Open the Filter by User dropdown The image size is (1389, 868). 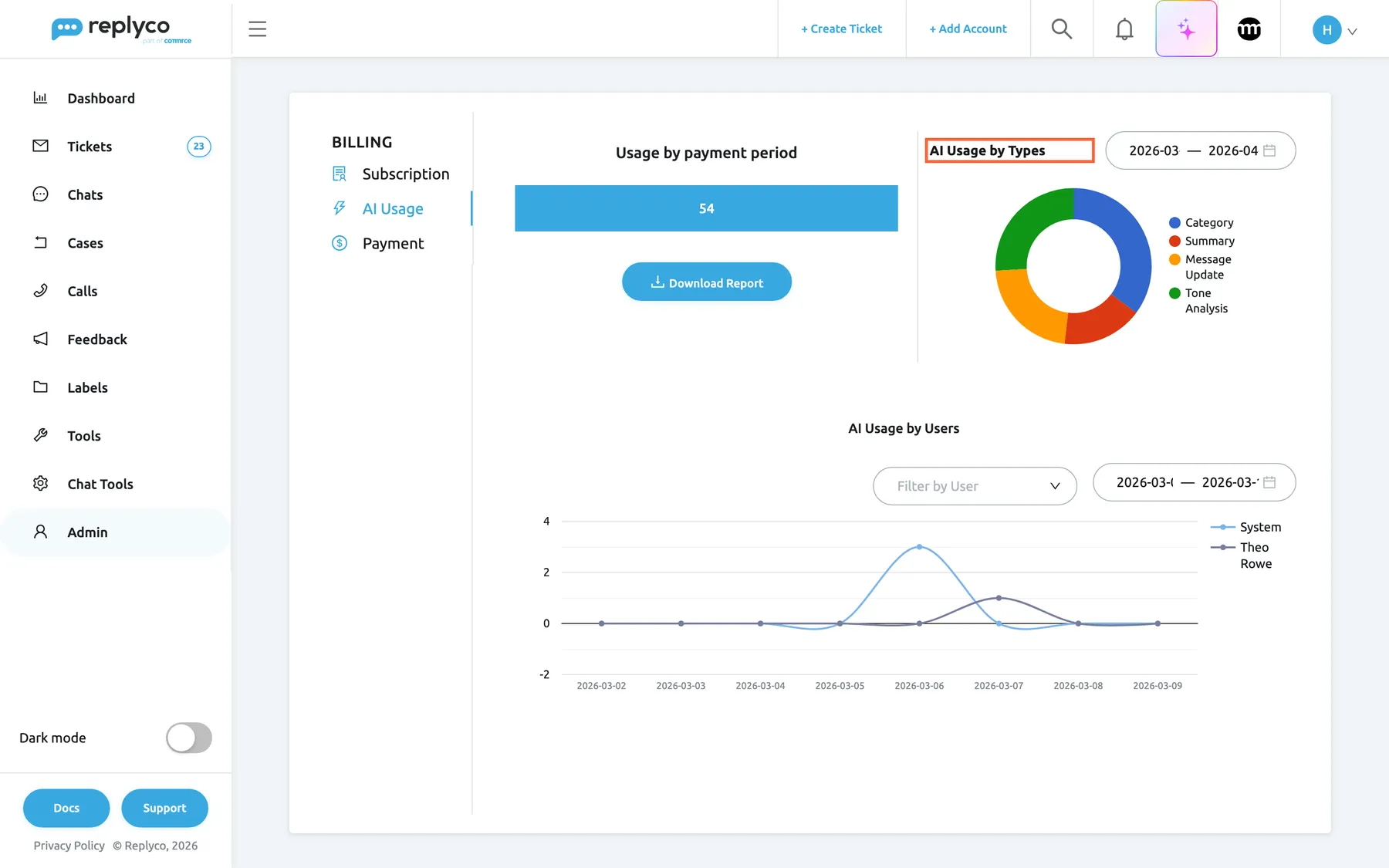click(x=975, y=486)
